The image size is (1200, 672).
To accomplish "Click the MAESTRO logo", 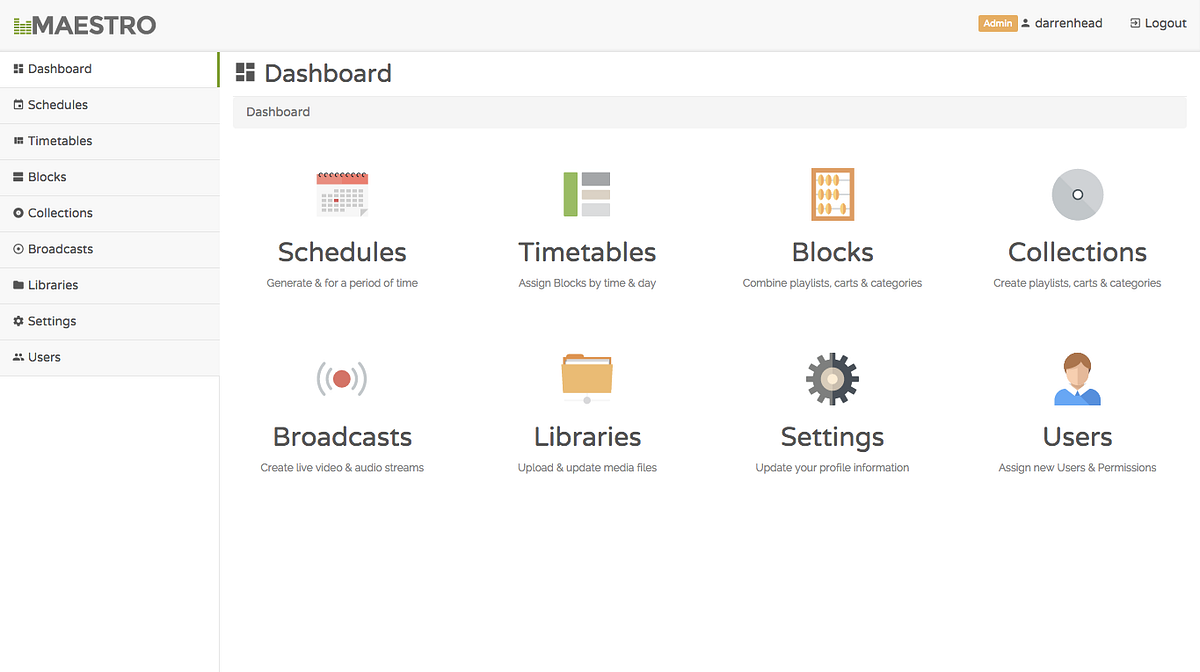I will 85,24.
